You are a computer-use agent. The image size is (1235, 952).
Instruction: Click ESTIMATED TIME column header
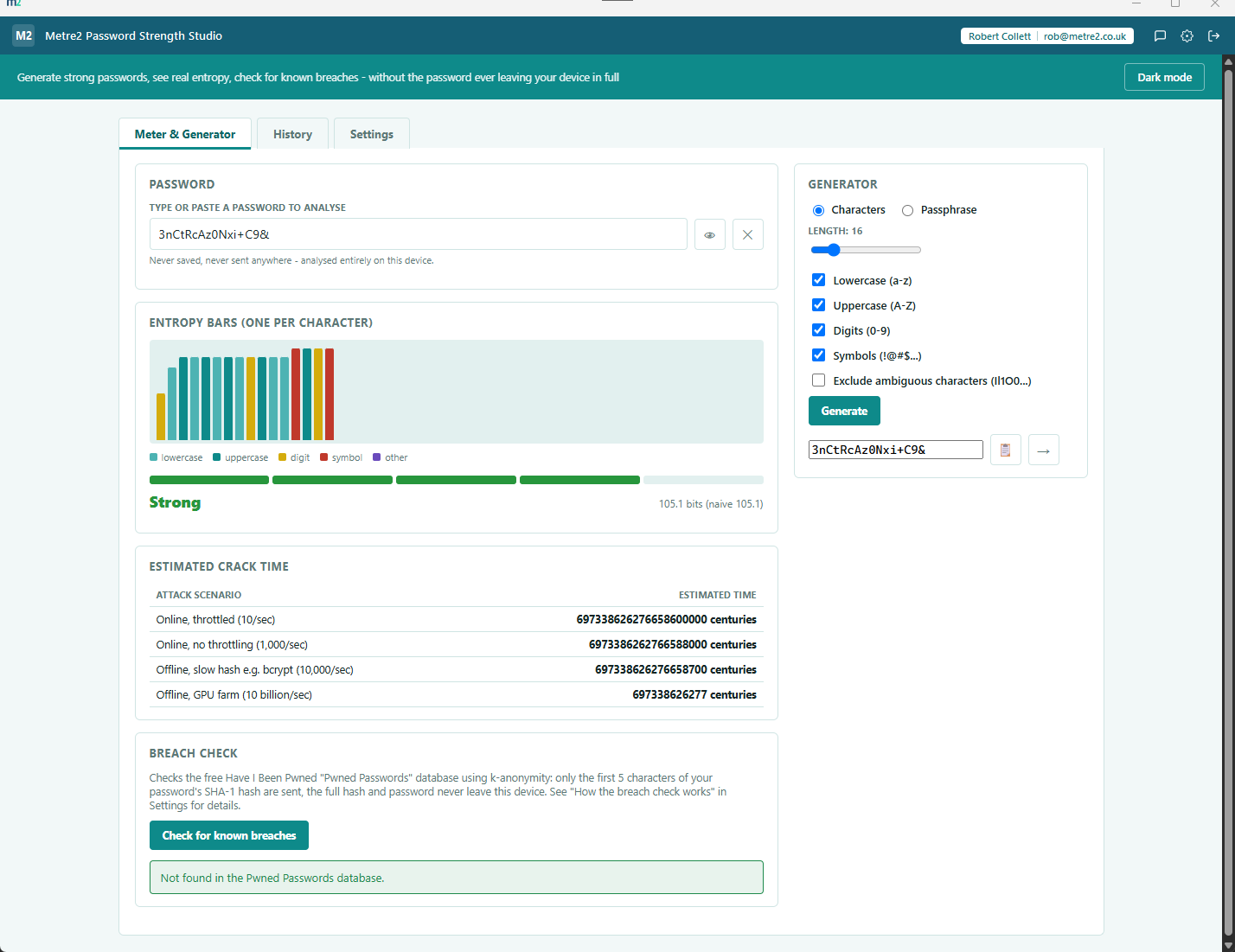[717, 595]
